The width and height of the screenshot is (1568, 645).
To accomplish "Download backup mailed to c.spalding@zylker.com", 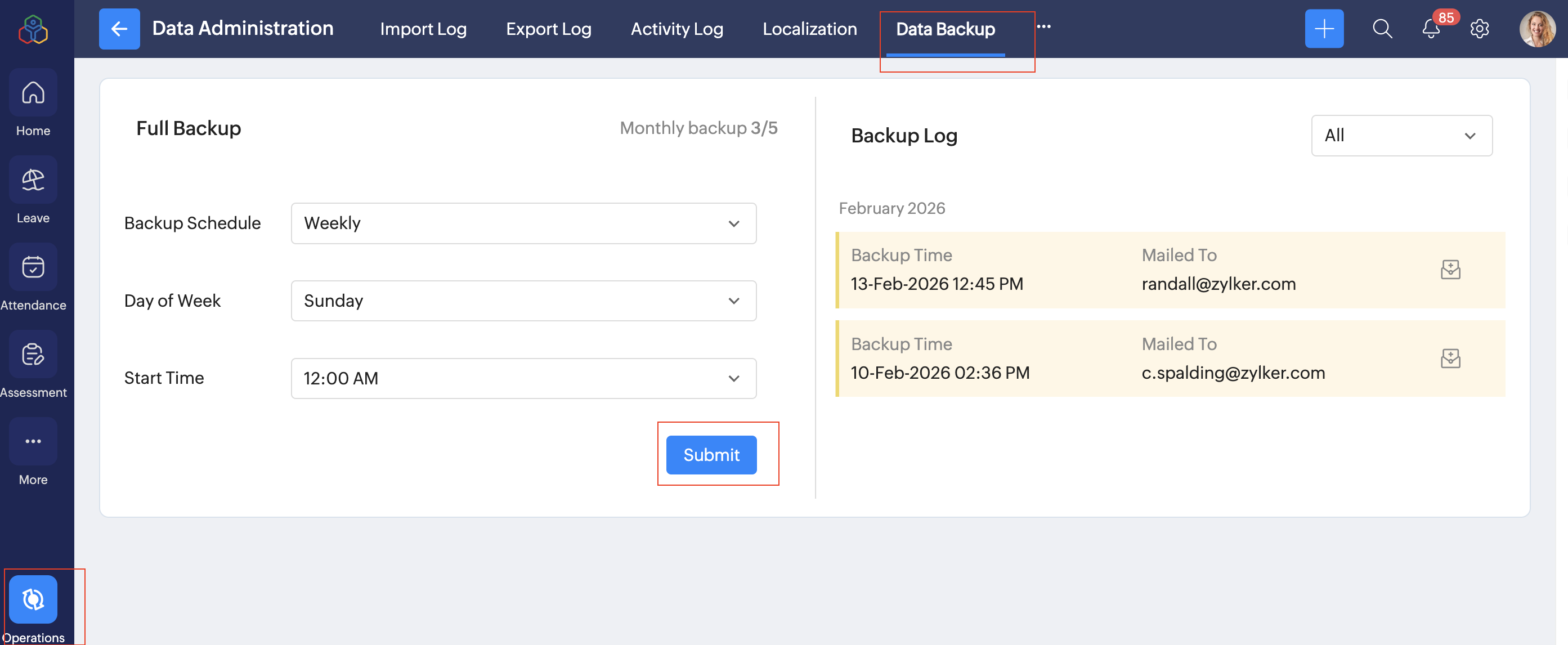I will (1450, 359).
